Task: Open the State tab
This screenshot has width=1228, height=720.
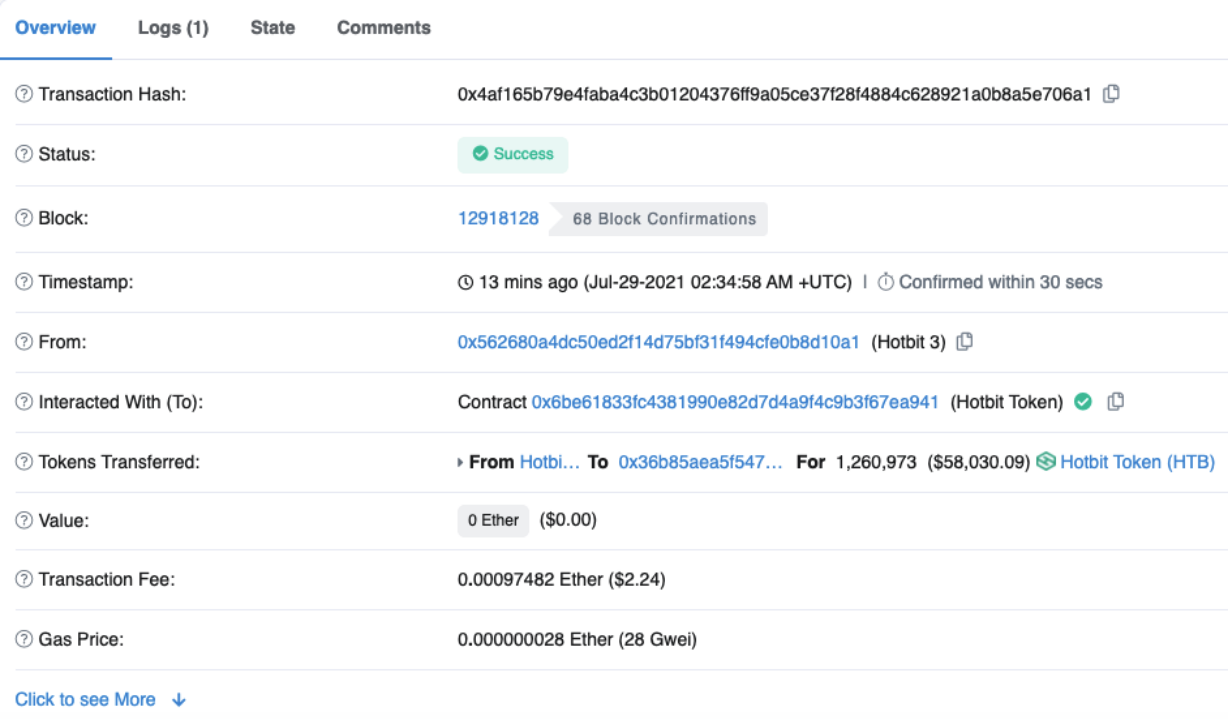Action: (x=272, y=28)
